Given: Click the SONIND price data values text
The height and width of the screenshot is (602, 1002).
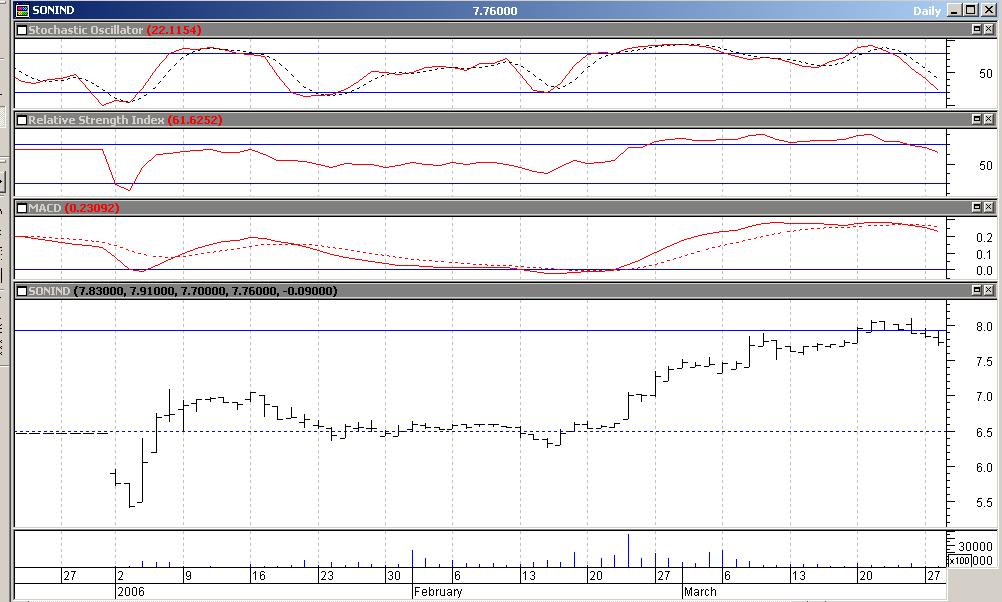Looking at the screenshot, I should [205, 291].
